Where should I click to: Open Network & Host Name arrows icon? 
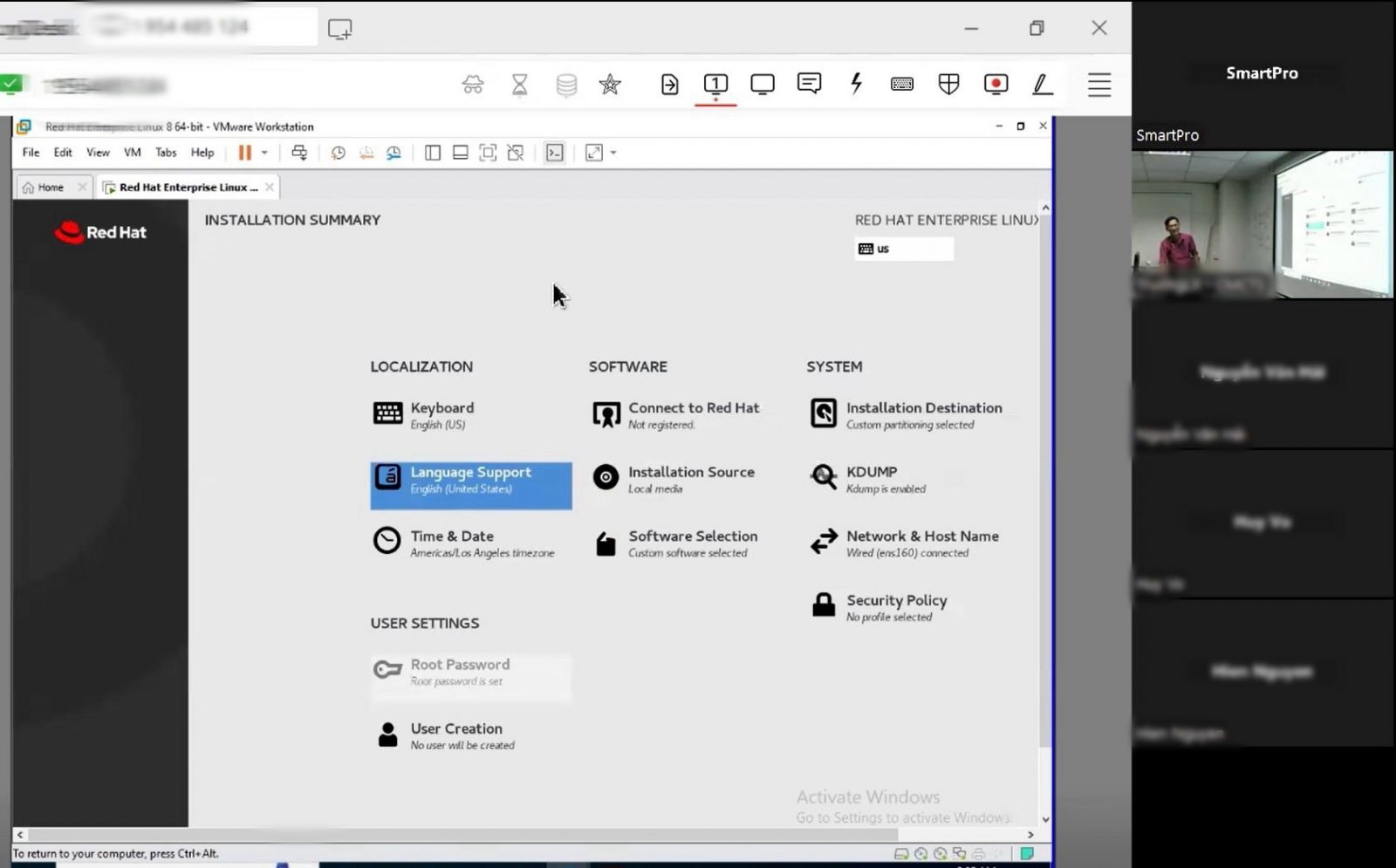(x=824, y=542)
